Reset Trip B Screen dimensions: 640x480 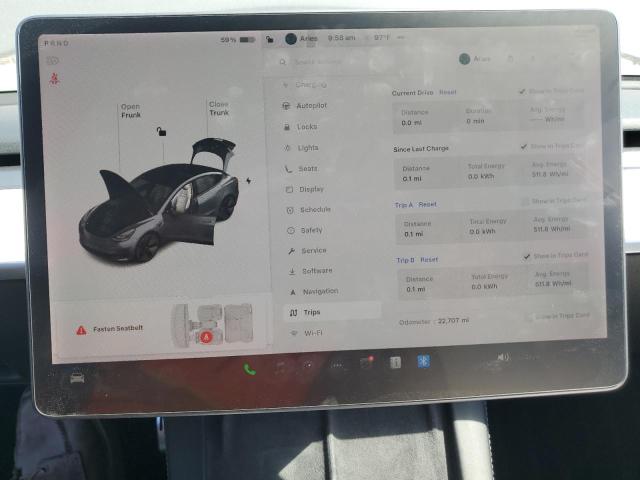click(429, 260)
